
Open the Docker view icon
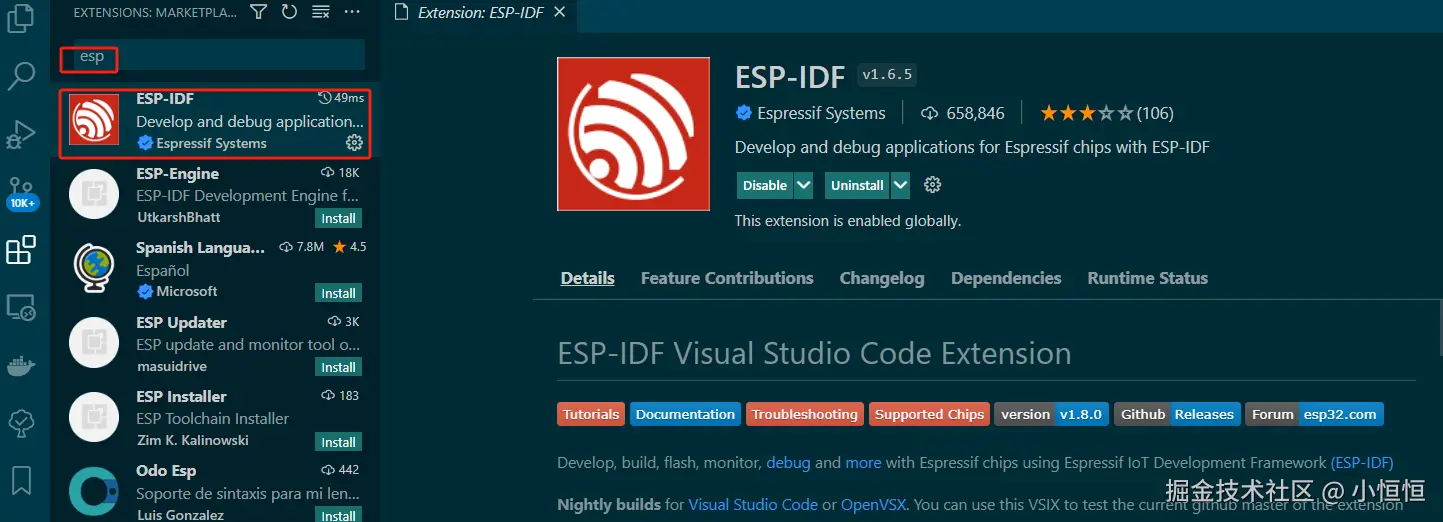(x=21, y=366)
